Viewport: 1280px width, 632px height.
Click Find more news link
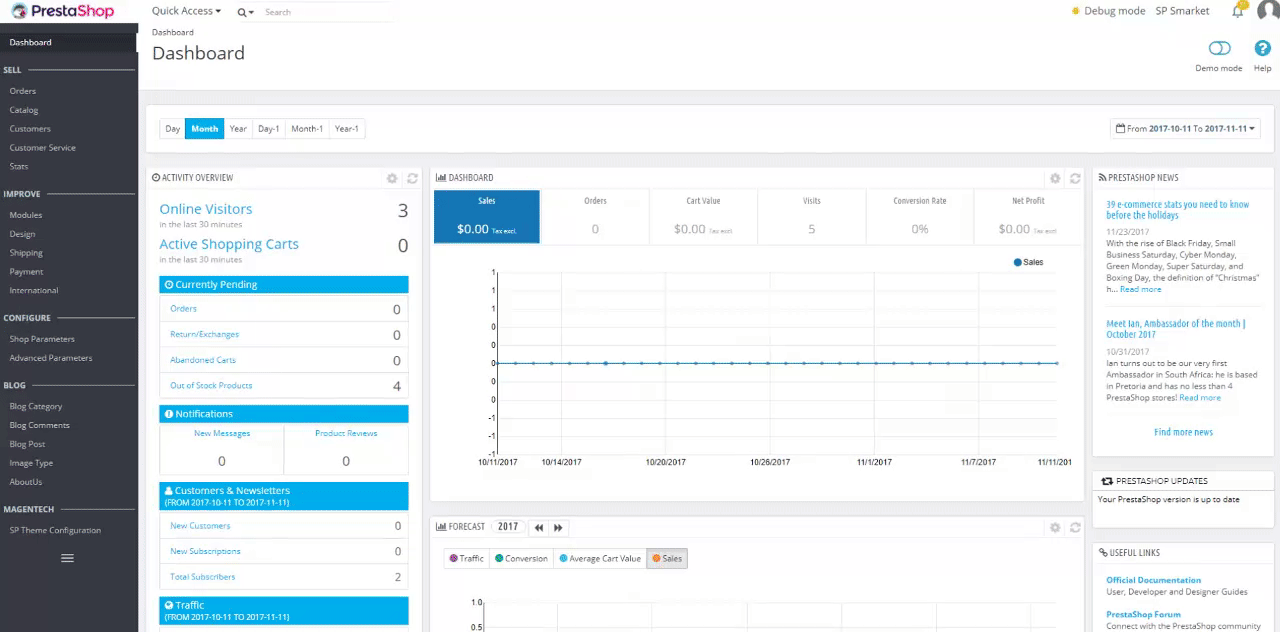[1183, 432]
